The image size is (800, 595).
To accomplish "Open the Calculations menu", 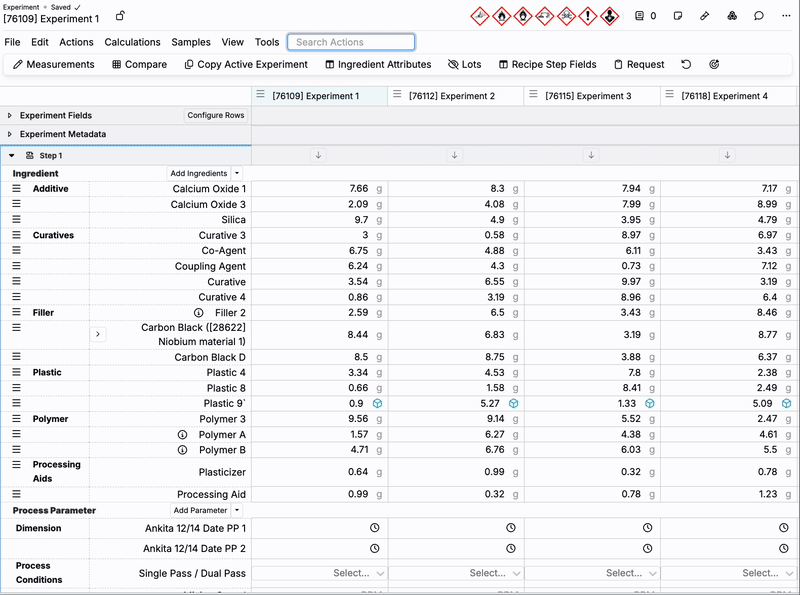I will point(132,42).
